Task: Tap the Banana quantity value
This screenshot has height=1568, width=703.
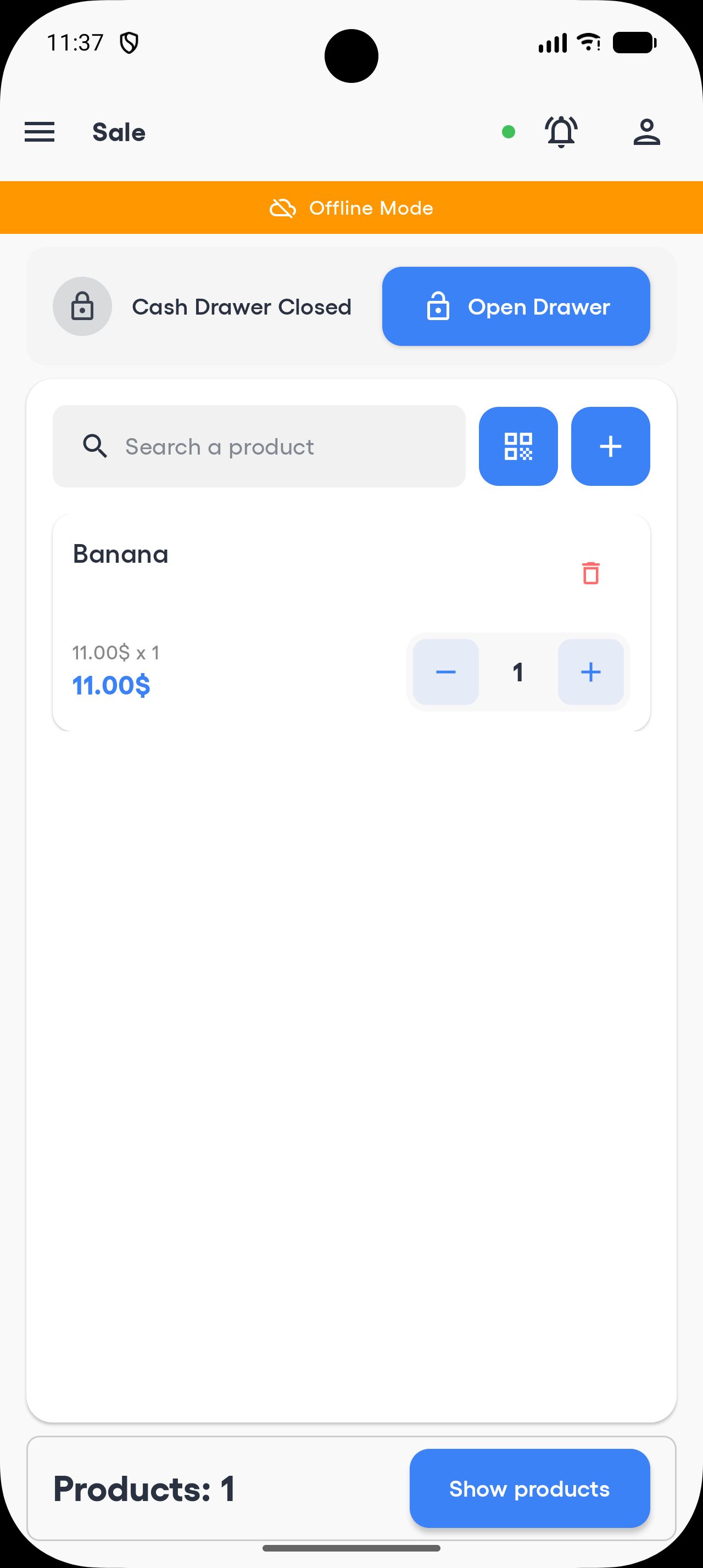Action: [518, 672]
